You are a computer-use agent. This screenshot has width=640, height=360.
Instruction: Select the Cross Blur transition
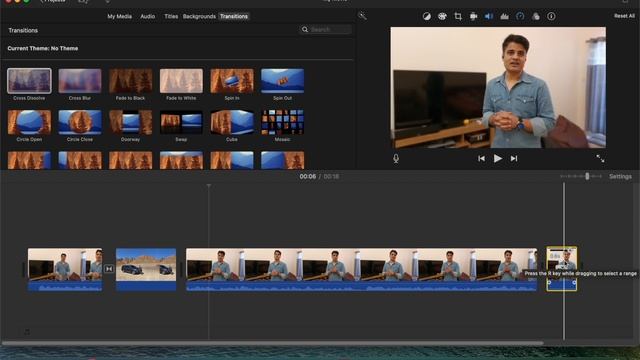pos(80,81)
